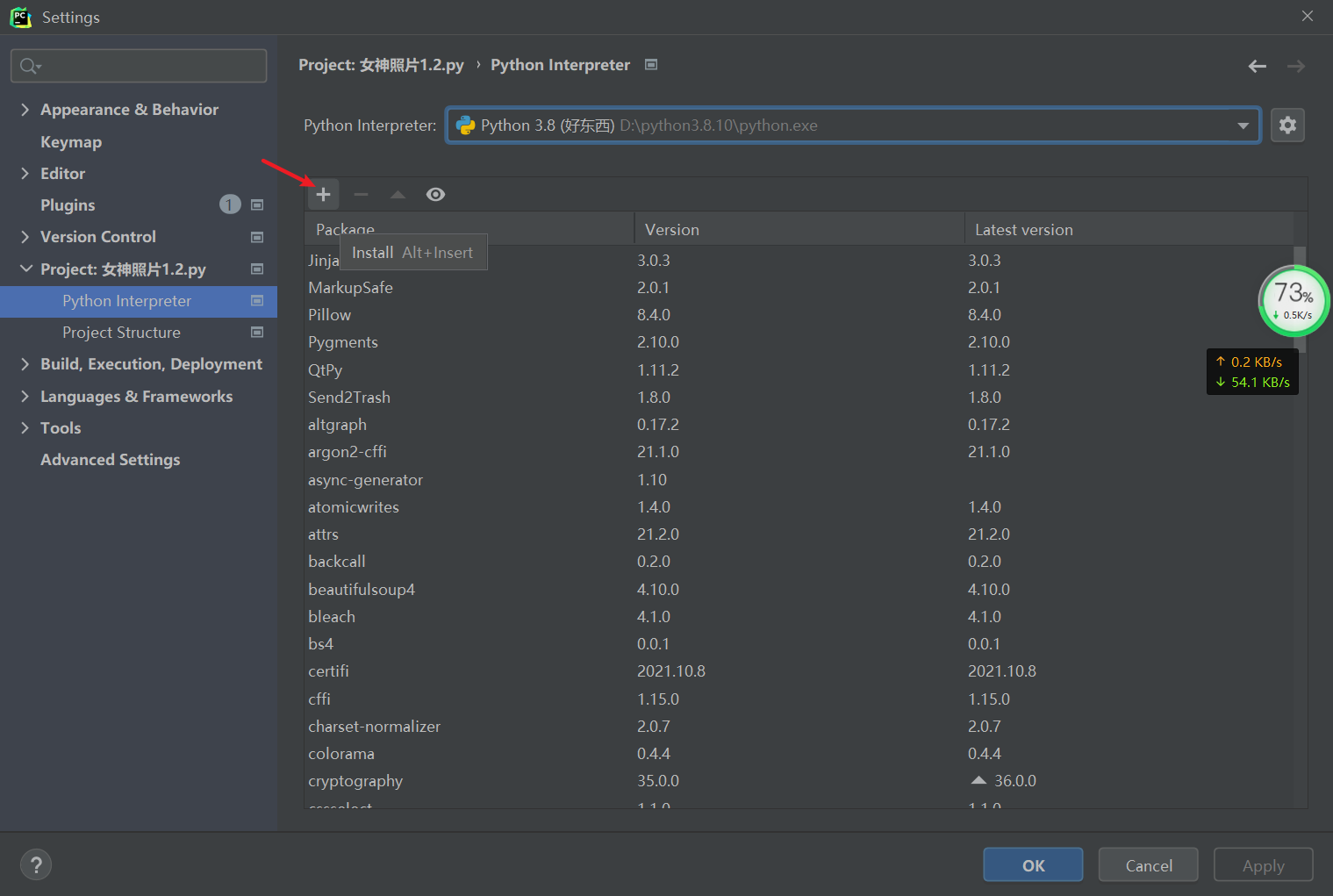Click the plugins update badge showing 1
Screen dimensions: 1333x896
pos(230,204)
